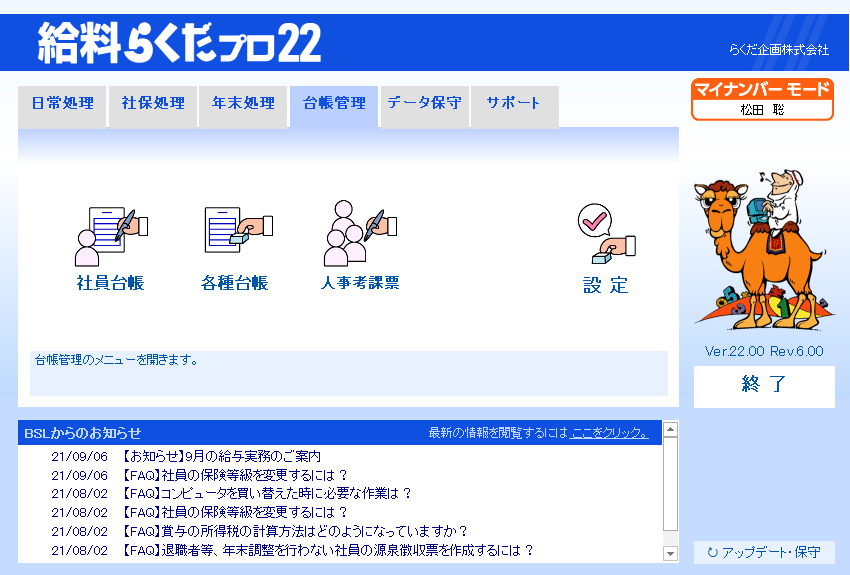This screenshot has height=575, width=850.
Task: Click the 社員台帳 text label
Action: tap(111, 283)
